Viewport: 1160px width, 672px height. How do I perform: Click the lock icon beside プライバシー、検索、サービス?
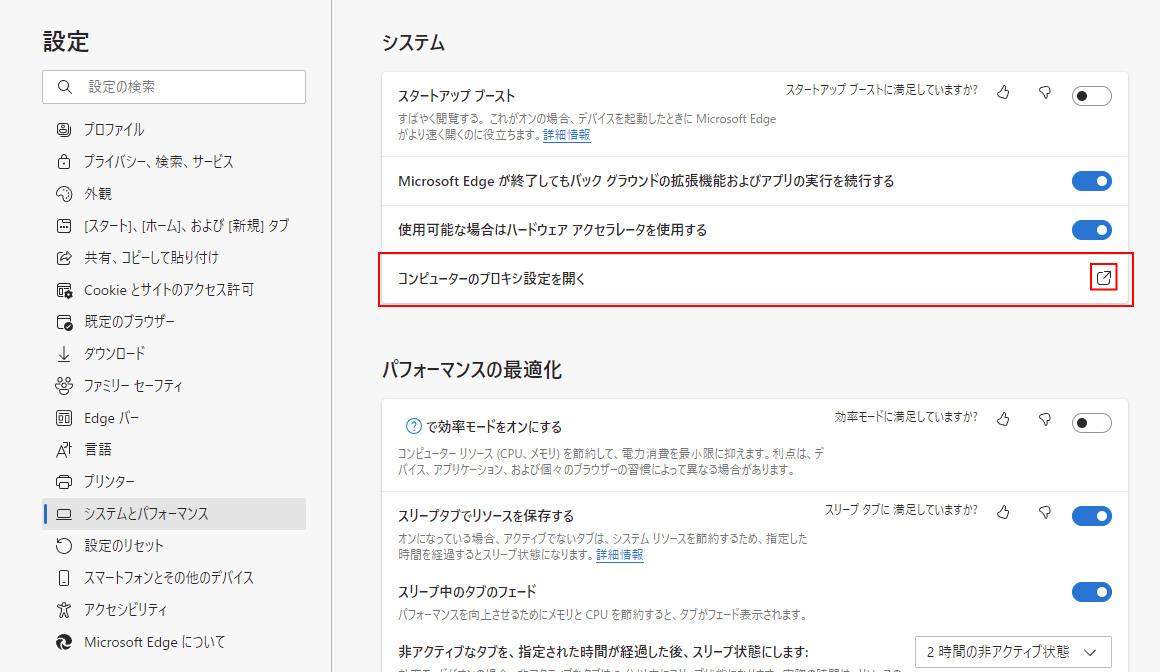click(x=64, y=161)
